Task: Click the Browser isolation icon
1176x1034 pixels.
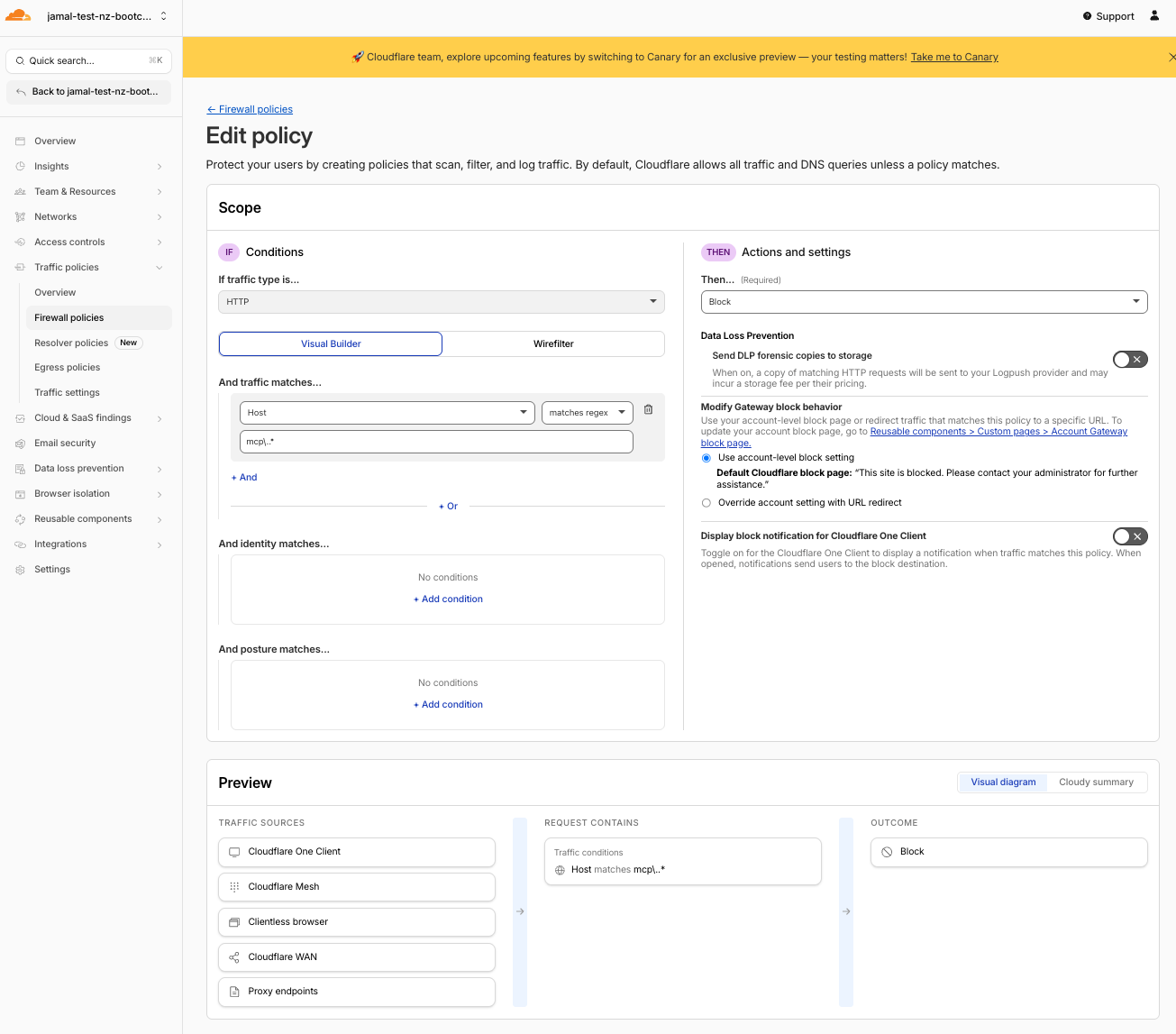Action: pyautogui.click(x=20, y=494)
